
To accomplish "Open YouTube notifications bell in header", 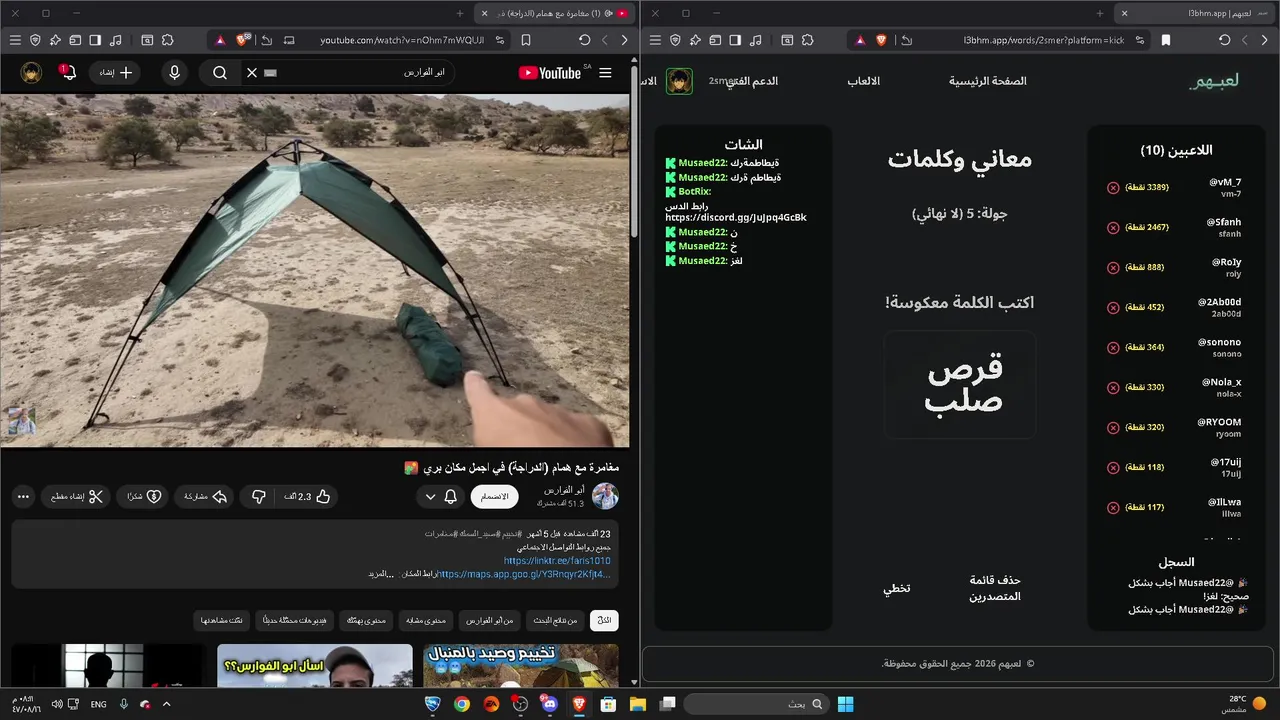I will click(x=68, y=73).
